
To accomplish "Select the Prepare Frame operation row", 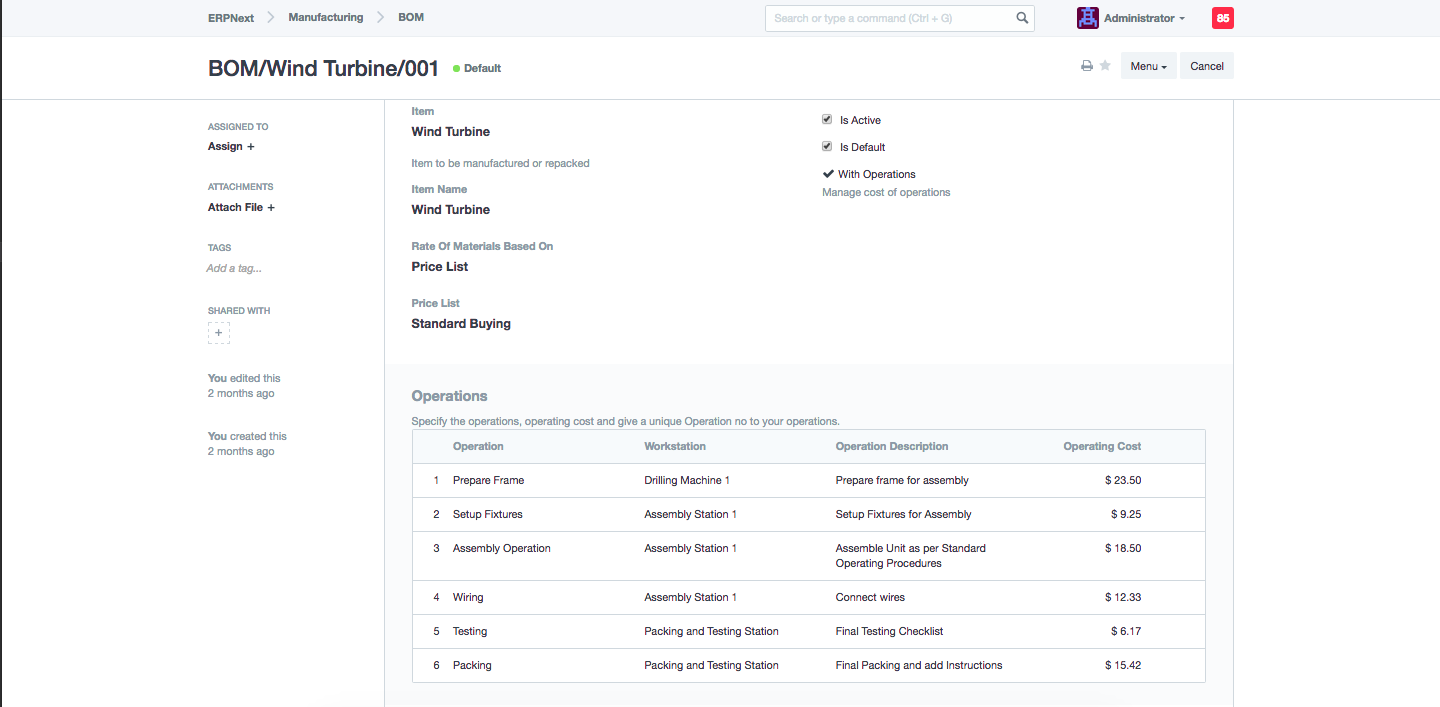I will [x=488, y=480].
